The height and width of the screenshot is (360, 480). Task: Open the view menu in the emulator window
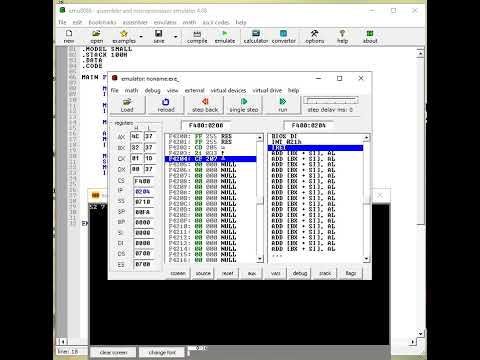pos(172,90)
